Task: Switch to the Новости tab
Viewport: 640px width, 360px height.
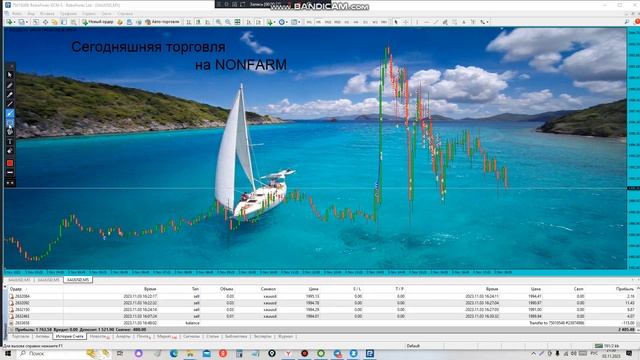Action: [x=99, y=337]
